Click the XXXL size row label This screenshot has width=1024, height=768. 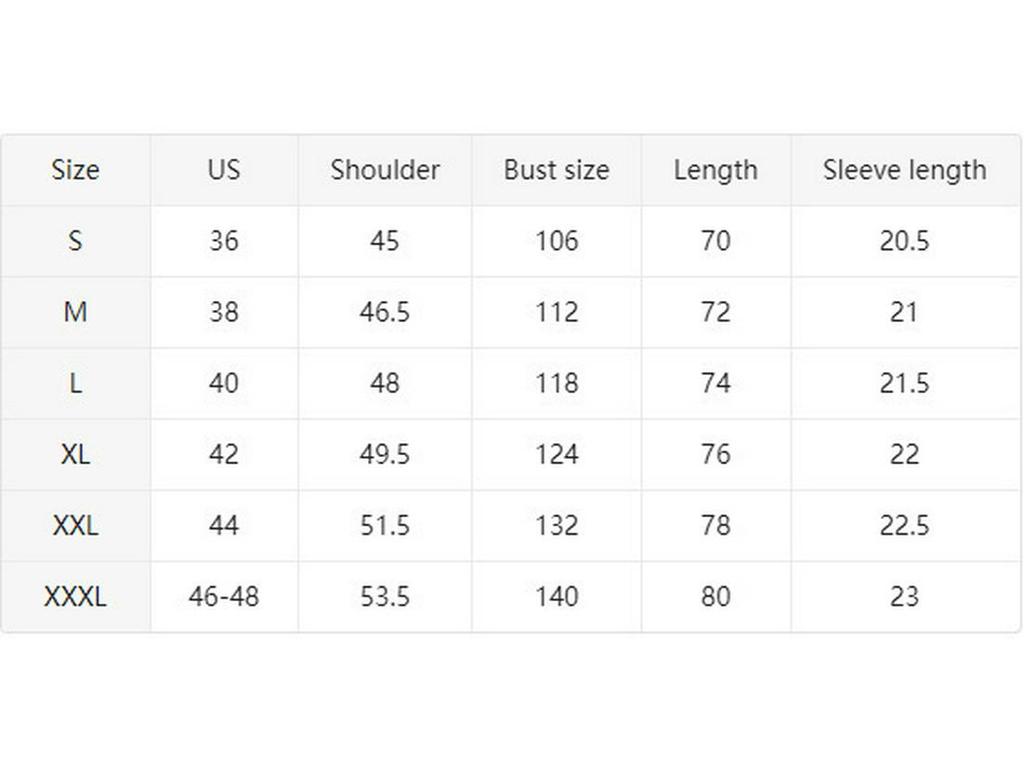pyautogui.click(x=75, y=597)
